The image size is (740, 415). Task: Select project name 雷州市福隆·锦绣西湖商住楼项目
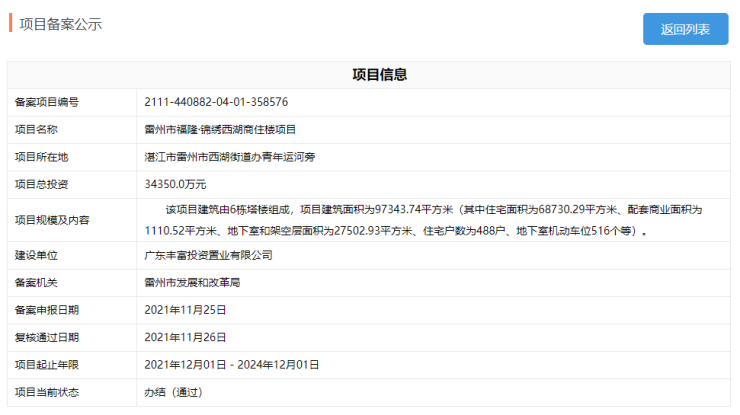(x=220, y=129)
